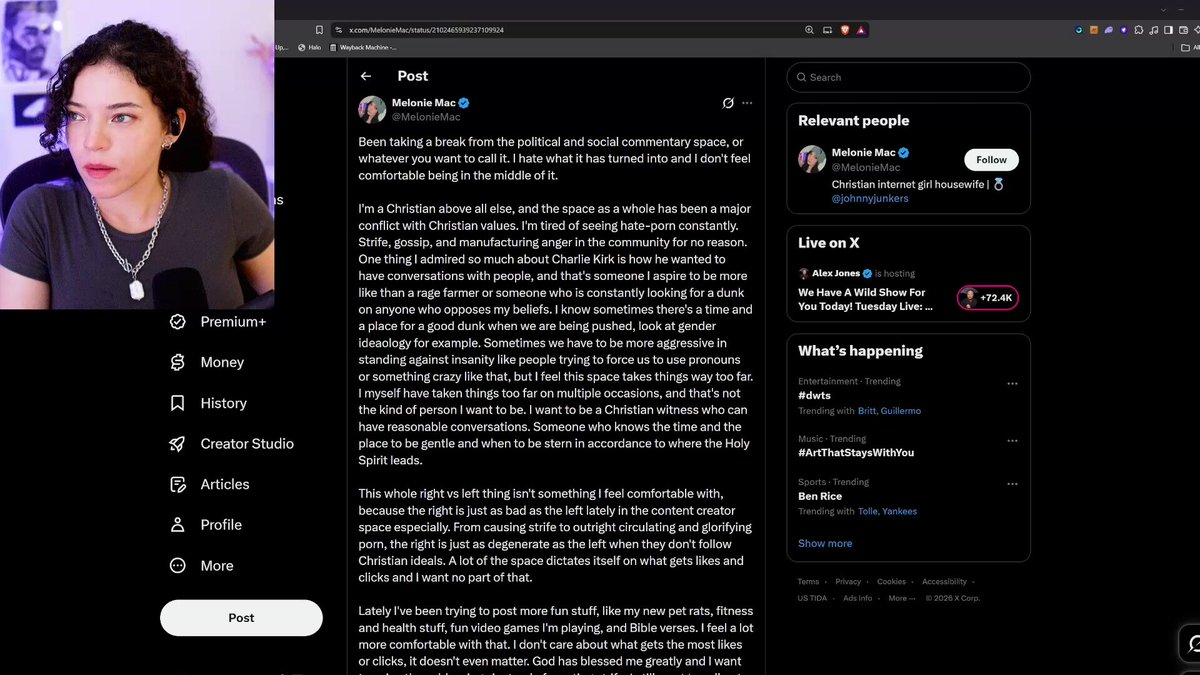1200x675 pixels.
Task: Open Melonie Mac's avatar on the post
Action: click(x=372, y=110)
